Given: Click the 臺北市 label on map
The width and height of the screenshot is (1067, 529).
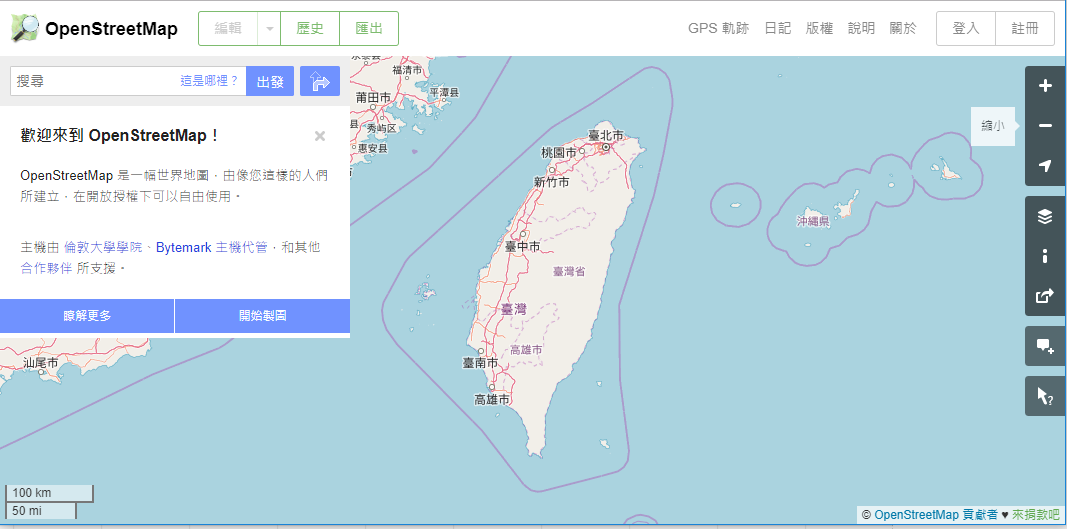Looking at the screenshot, I should (606, 136).
